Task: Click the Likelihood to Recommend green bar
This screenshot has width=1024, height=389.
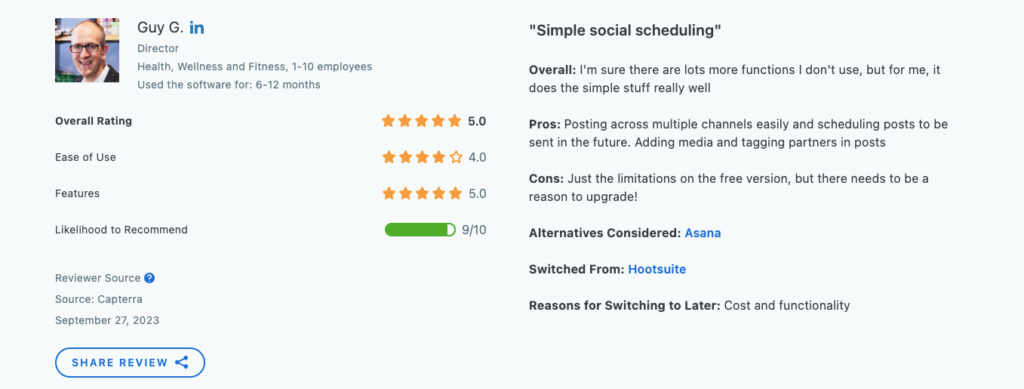Action: click(x=420, y=230)
